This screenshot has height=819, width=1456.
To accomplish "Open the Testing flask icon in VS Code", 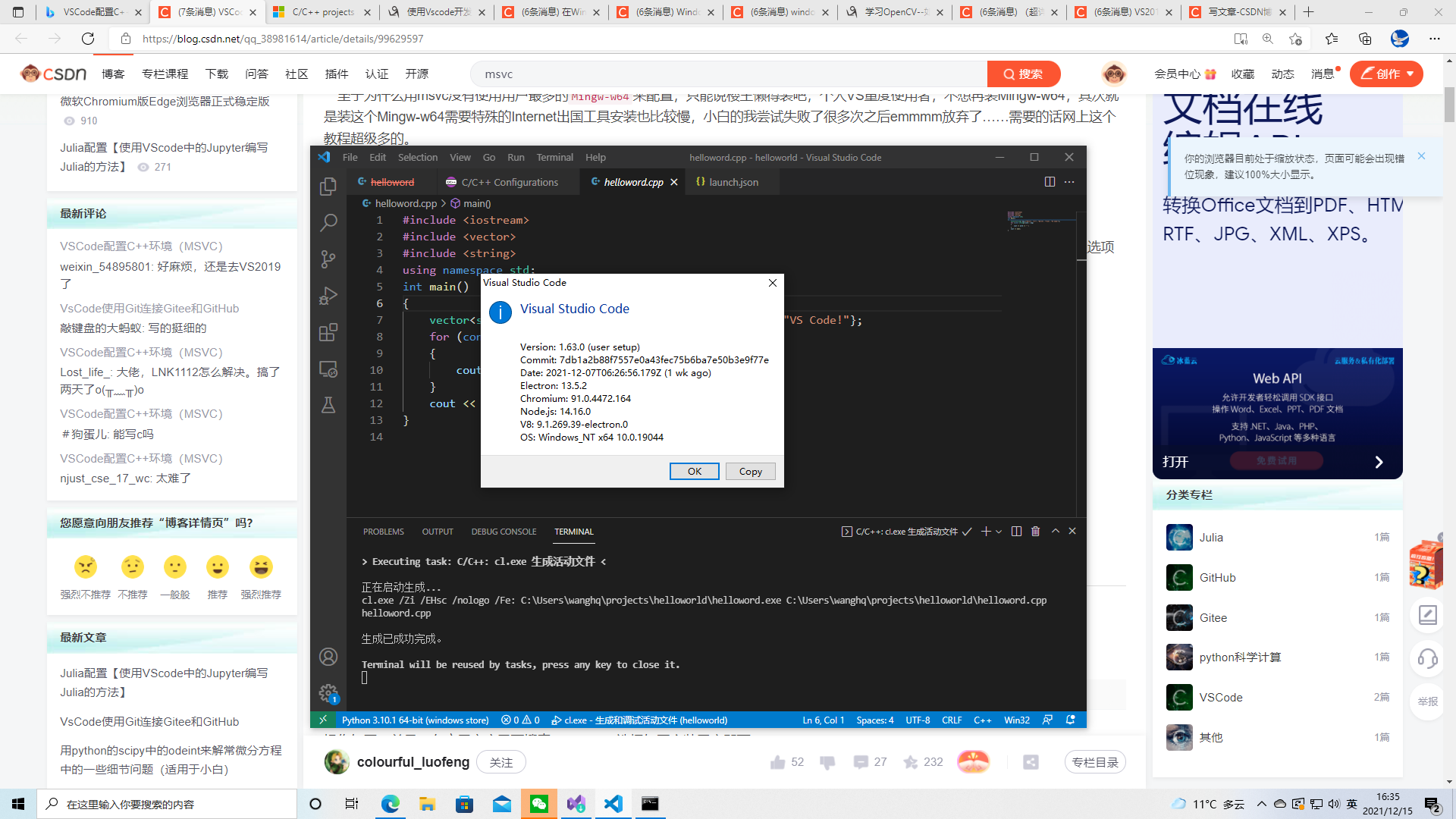I will click(x=328, y=405).
